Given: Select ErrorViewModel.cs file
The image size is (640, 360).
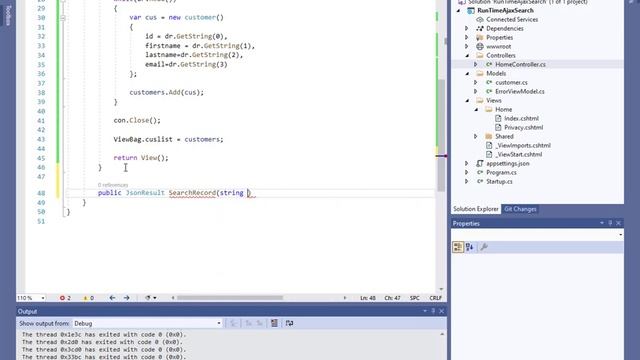Looking at the screenshot, I should point(520,91).
